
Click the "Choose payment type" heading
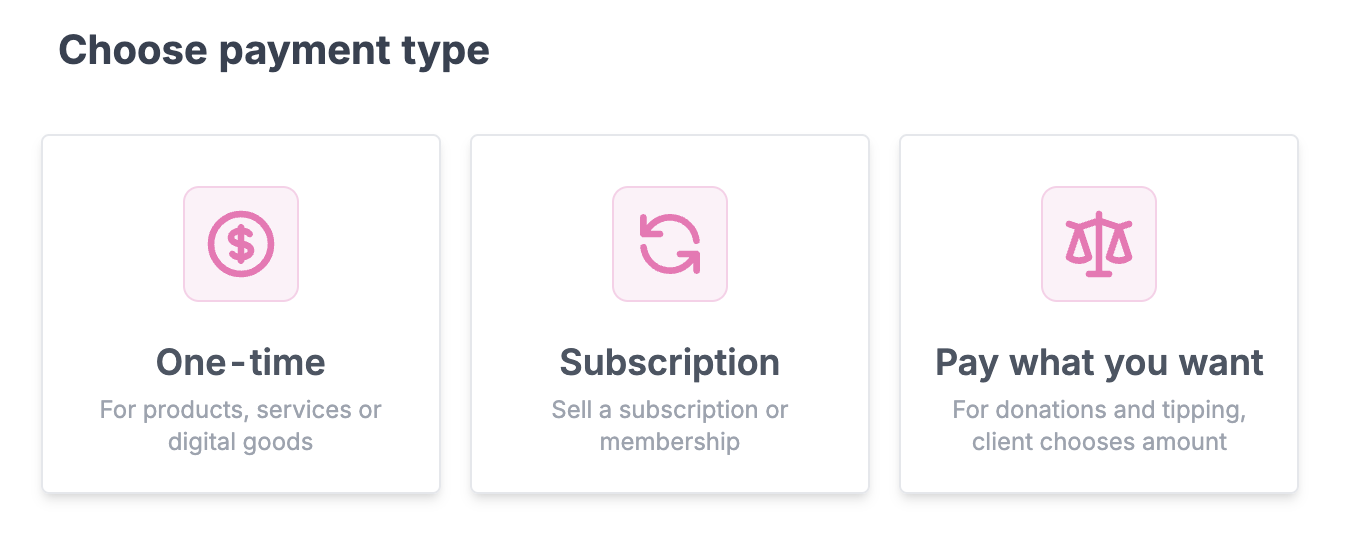point(274,50)
